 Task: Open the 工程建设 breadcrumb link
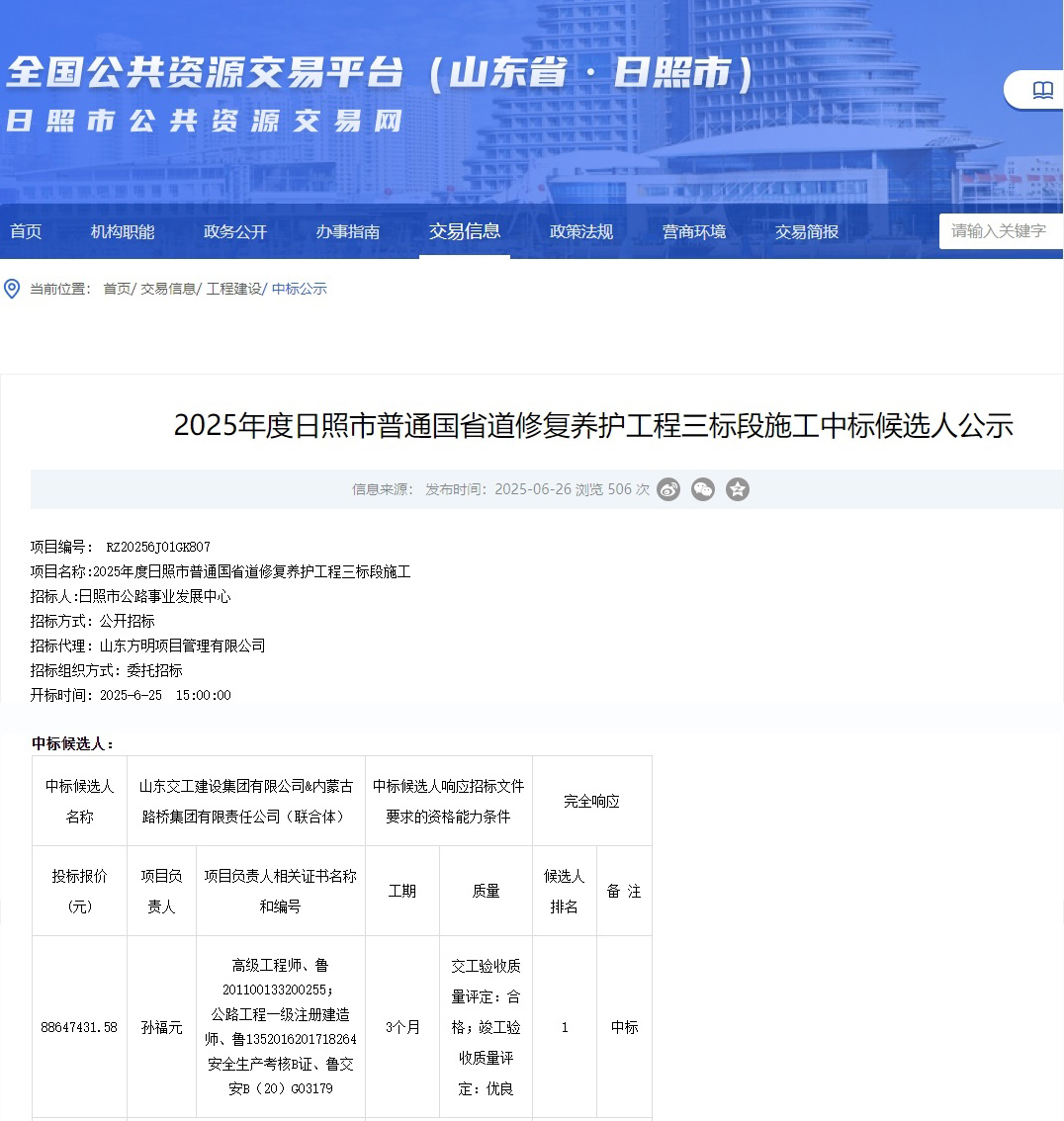pyautogui.click(x=233, y=289)
